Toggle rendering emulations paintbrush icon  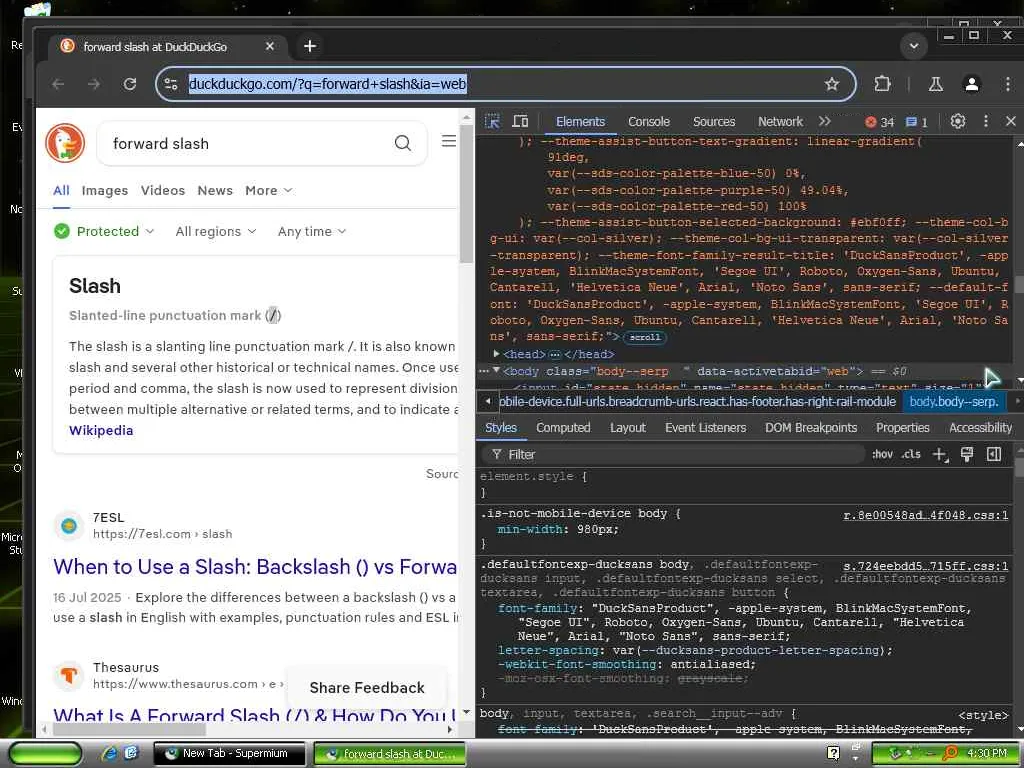967,455
